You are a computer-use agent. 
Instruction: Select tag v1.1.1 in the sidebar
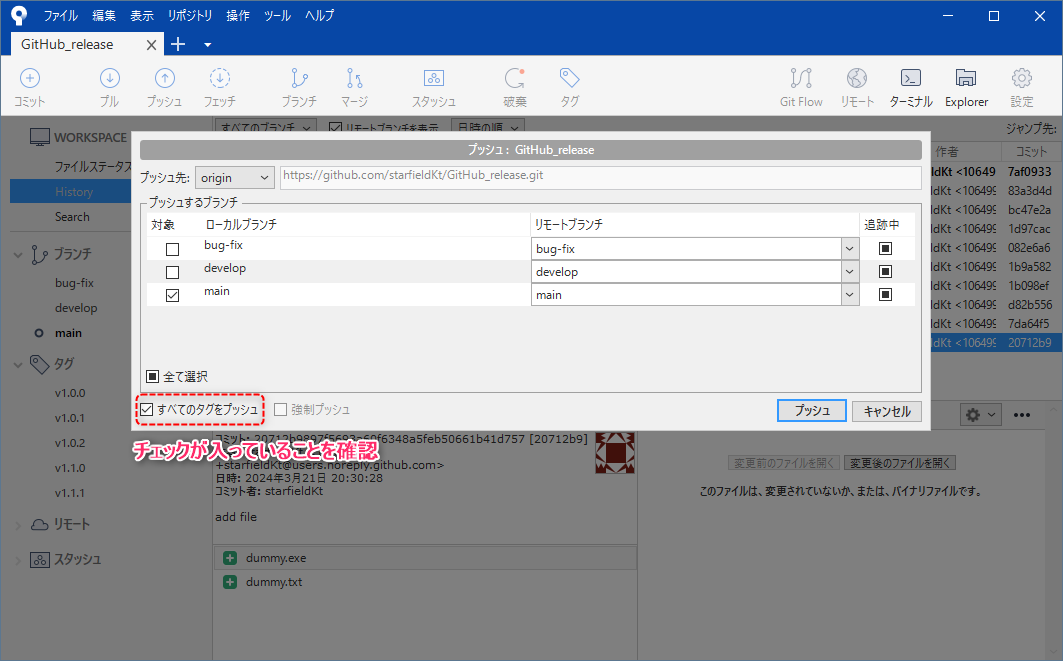tap(70, 494)
